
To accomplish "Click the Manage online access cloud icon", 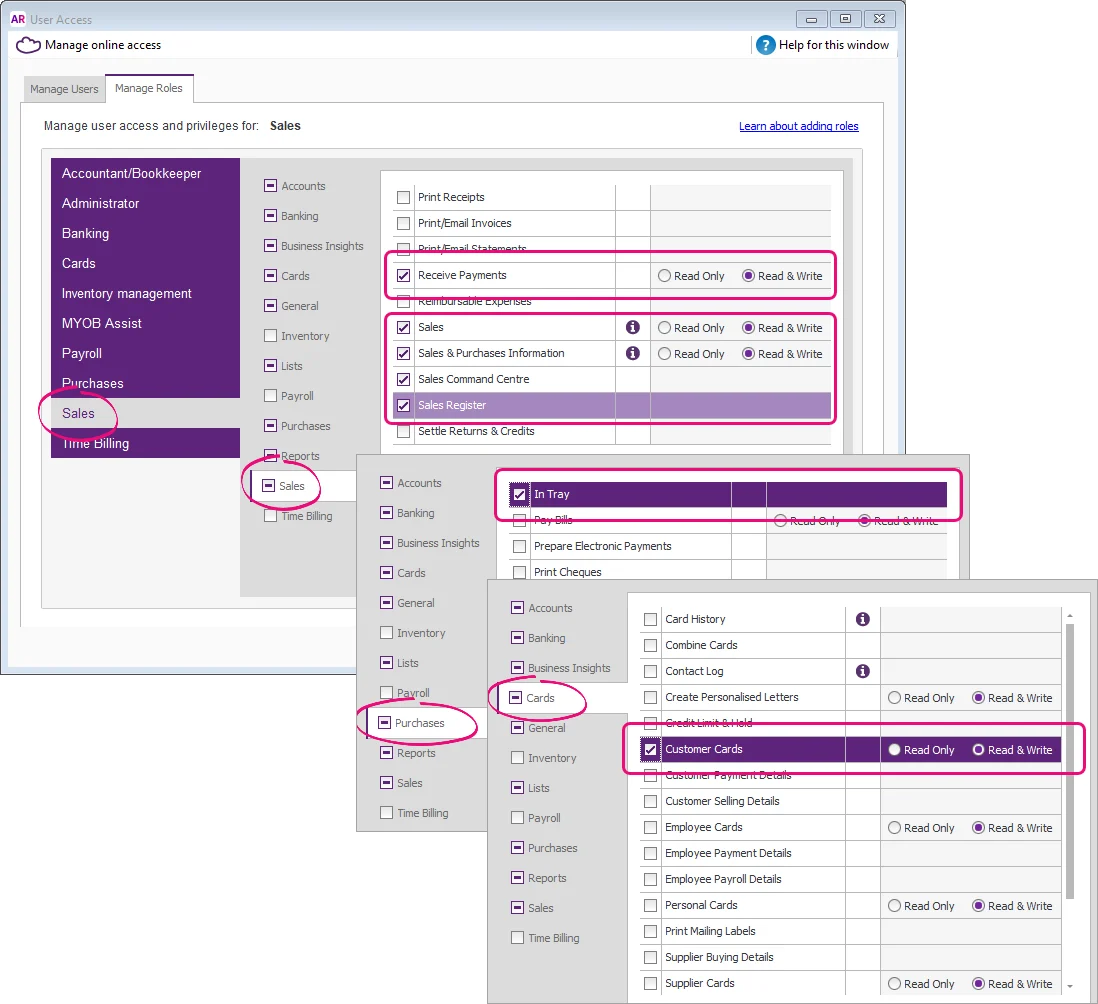I will point(28,45).
